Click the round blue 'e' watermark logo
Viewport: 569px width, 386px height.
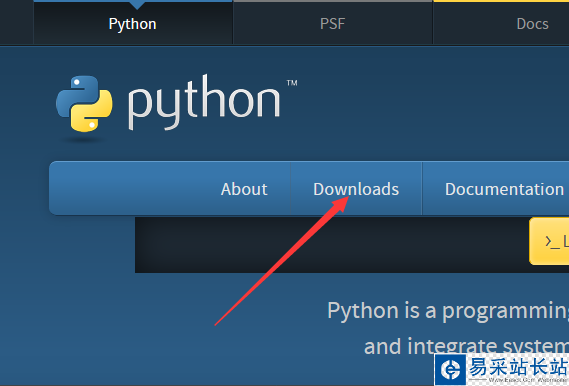(x=450, y=370)
